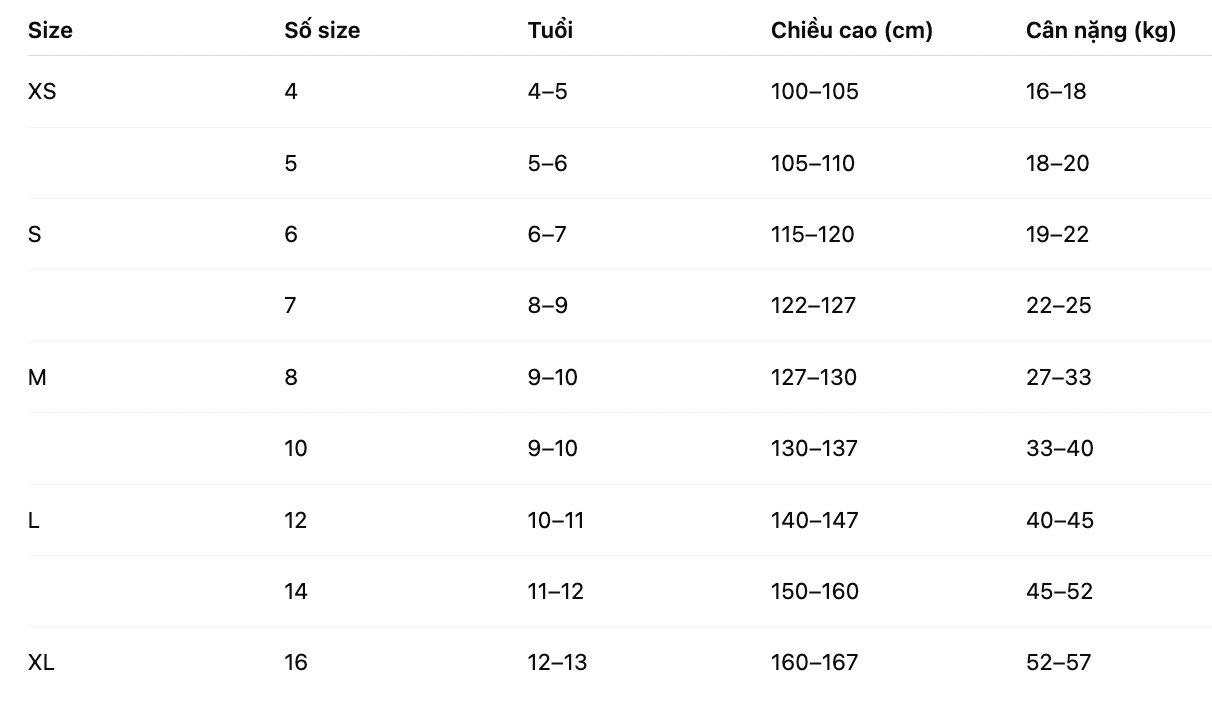
Task: Click size number 4 cell
Action: point(291,92)
